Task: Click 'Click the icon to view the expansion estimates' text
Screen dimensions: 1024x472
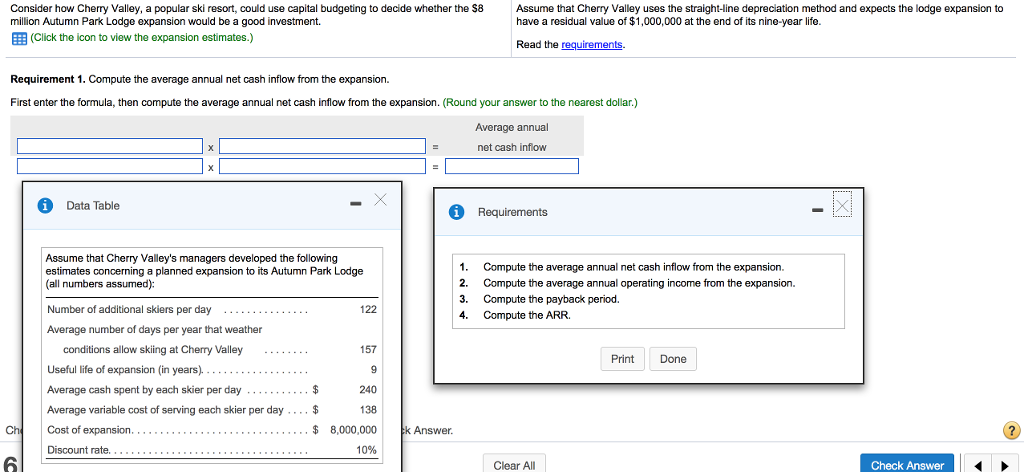Action: pos(142,38)
